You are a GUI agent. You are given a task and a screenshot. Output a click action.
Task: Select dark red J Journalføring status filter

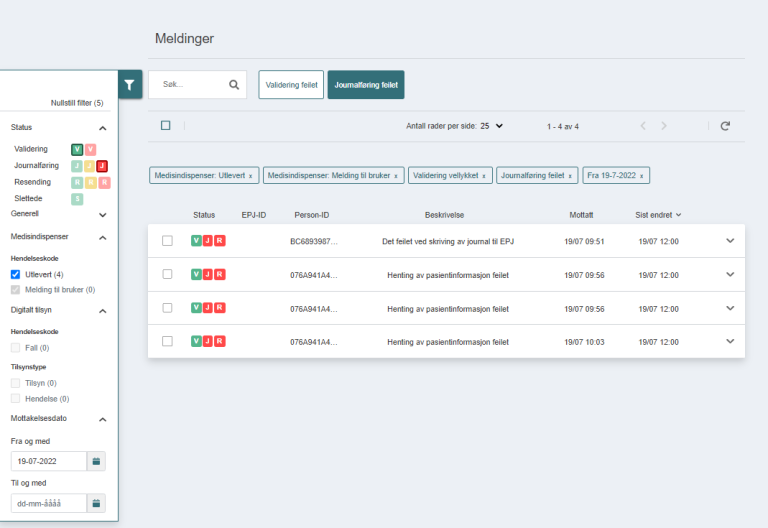tap(102, 166)
